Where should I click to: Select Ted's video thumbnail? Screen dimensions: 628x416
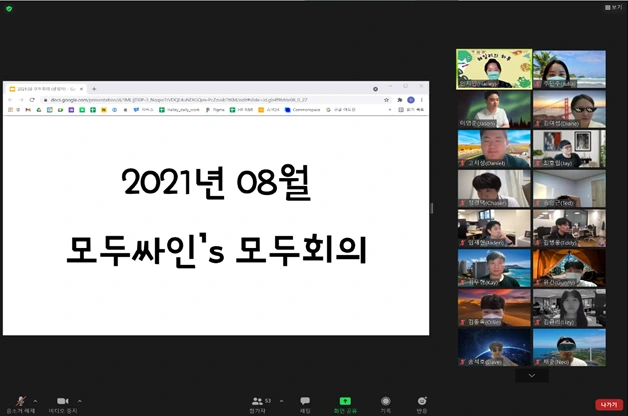[x=569, y=188]
